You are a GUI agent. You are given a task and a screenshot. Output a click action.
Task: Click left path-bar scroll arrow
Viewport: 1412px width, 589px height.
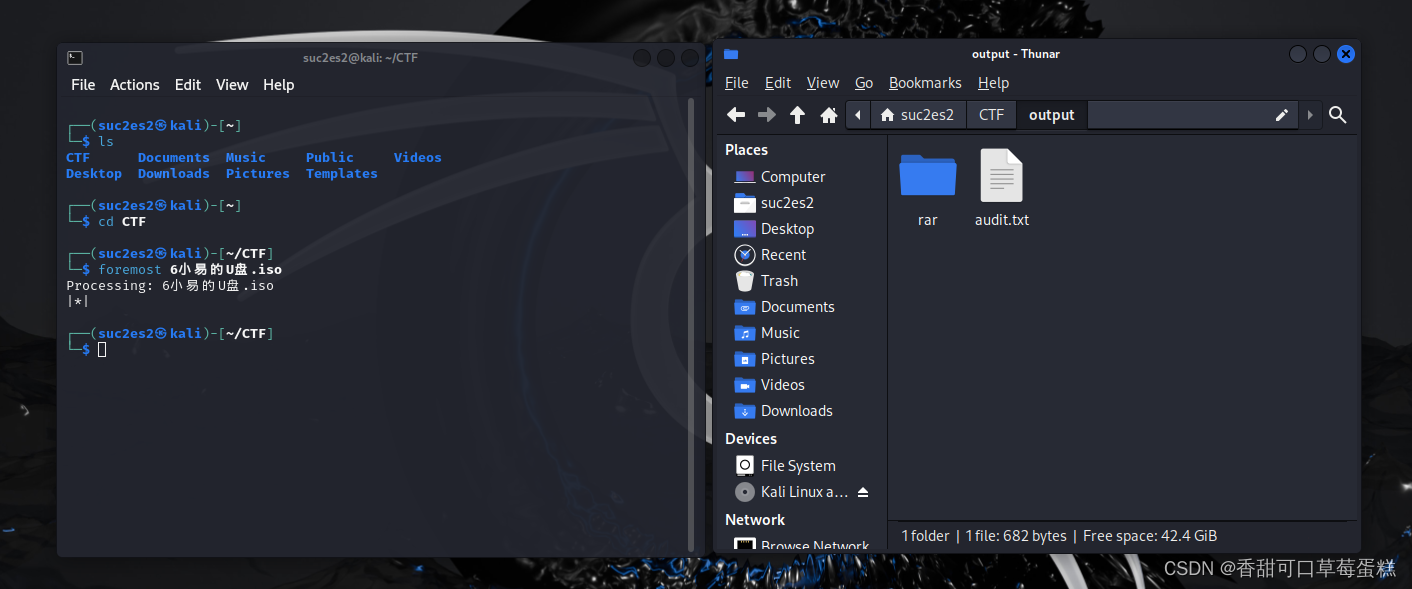point(858,115)
